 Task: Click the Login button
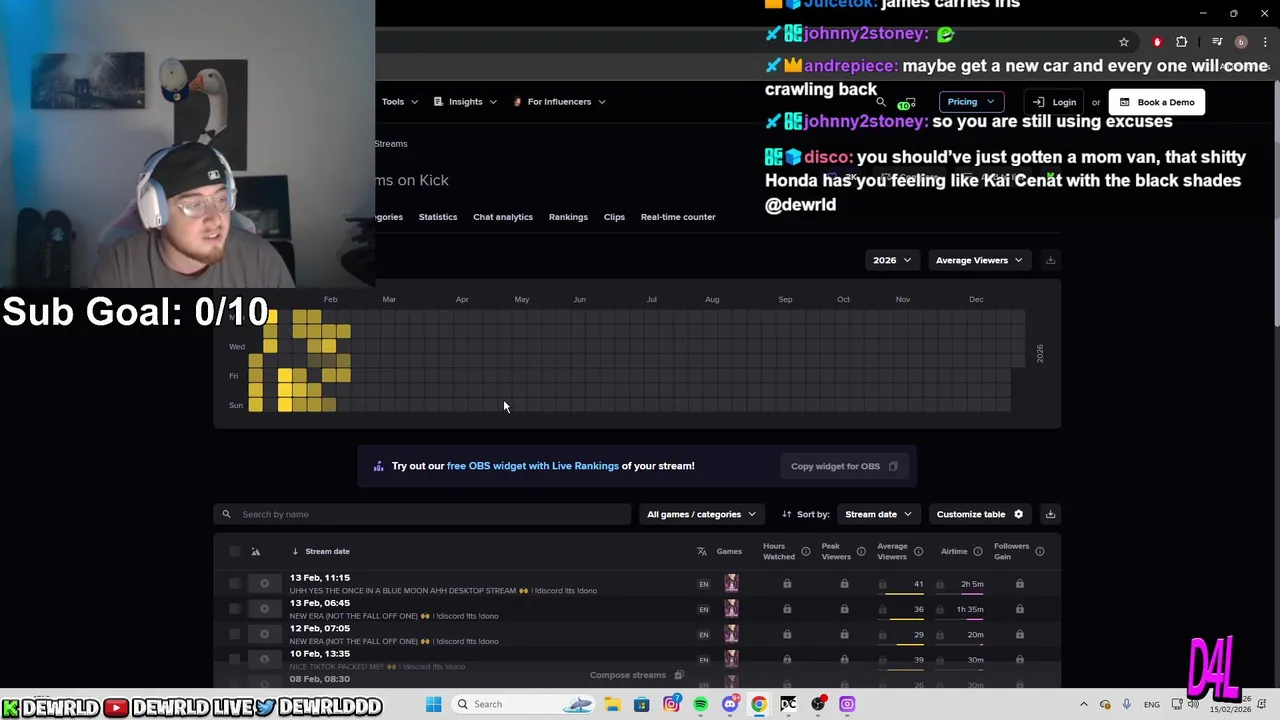click(1055, 102)
